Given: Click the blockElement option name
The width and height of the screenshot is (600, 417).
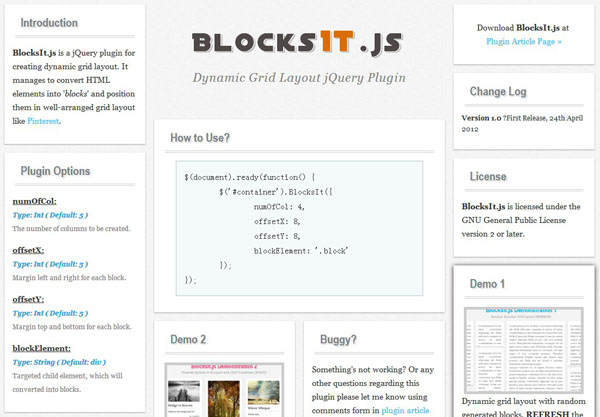Looking at the screenshot, I should [x=40, y=348].
